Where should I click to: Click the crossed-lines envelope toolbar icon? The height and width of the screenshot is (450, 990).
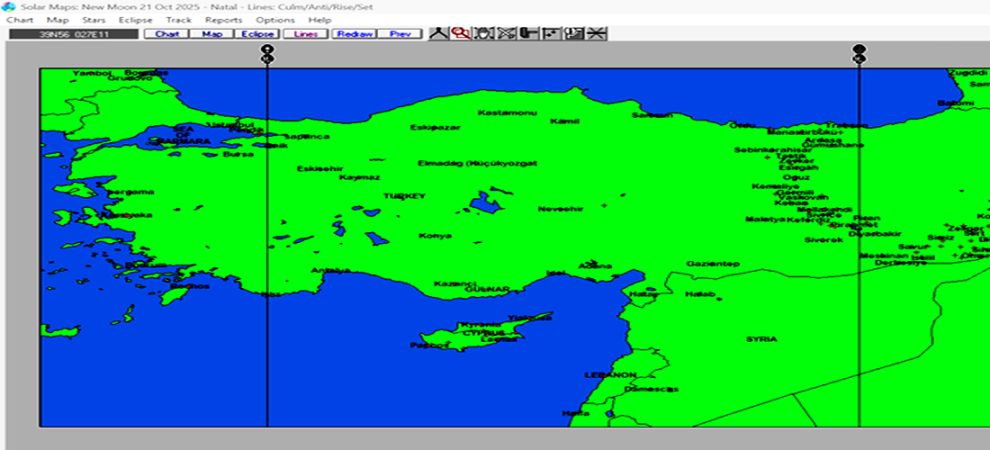506,33
